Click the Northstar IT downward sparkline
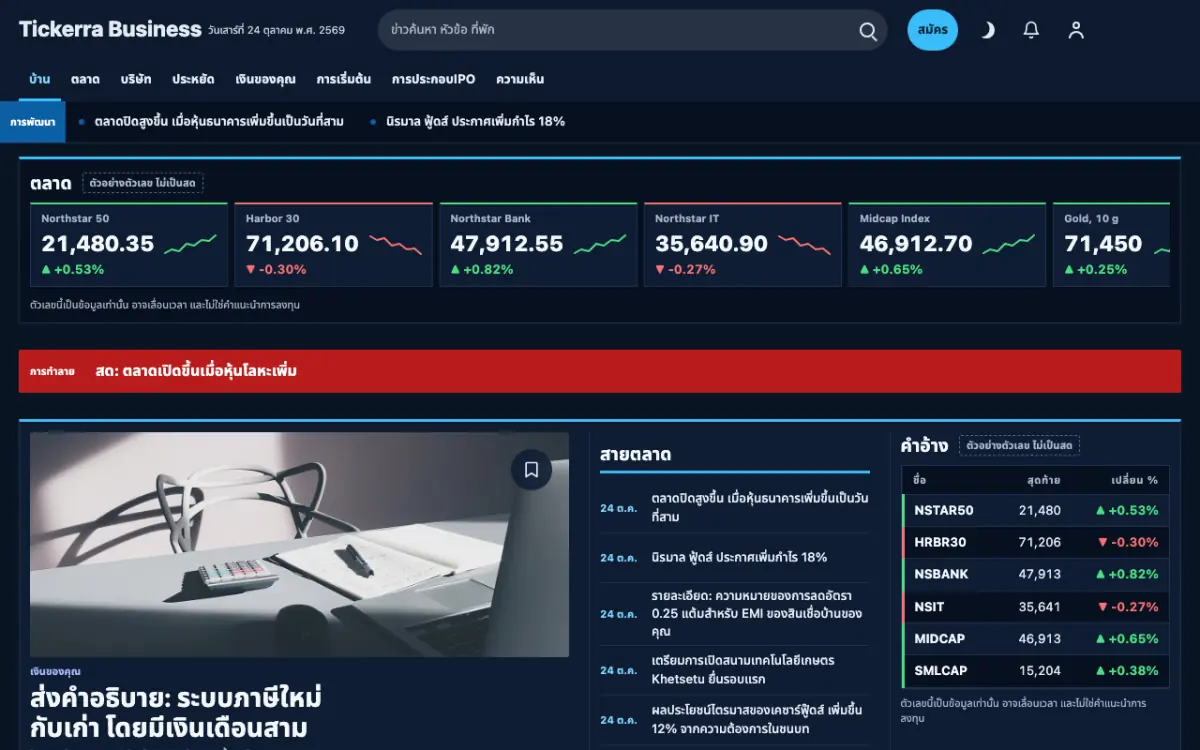The width and height of the screenshot is (1200, 750). click(x=805, y=243)
